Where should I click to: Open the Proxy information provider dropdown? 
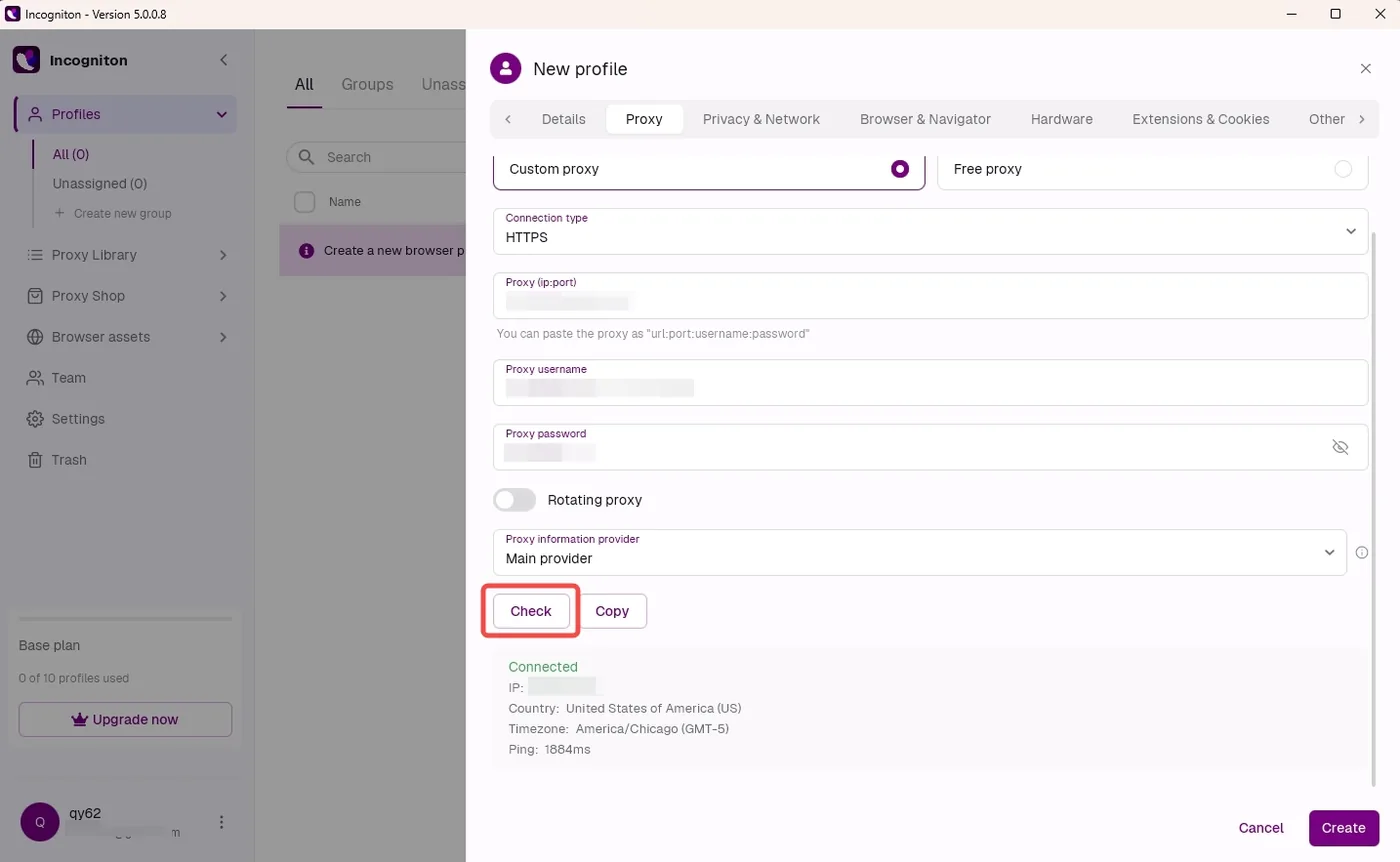[919, 552]
